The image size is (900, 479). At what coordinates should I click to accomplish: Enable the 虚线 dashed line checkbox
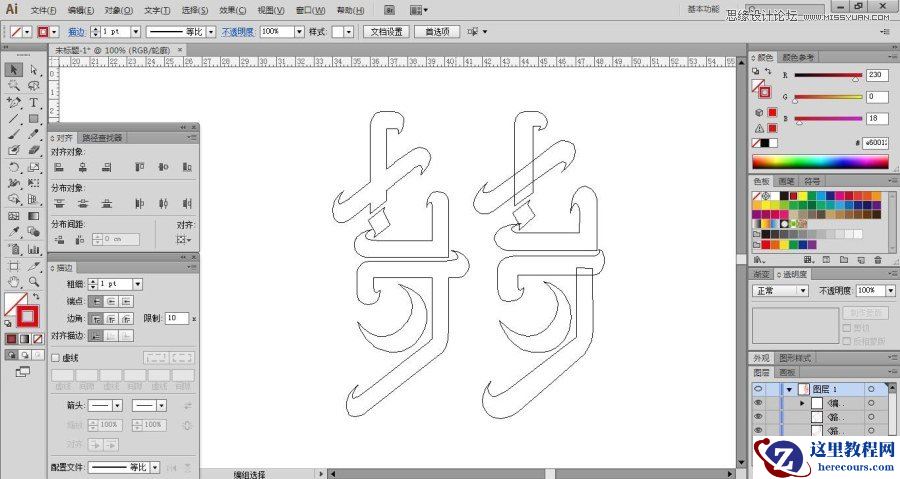coord(56,358)
